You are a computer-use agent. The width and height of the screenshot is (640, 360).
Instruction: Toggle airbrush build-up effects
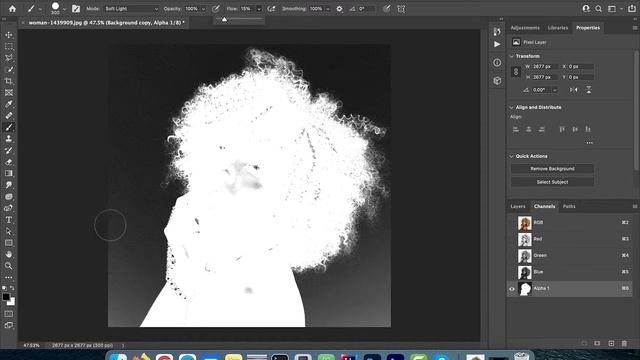(x=271, y=9)
